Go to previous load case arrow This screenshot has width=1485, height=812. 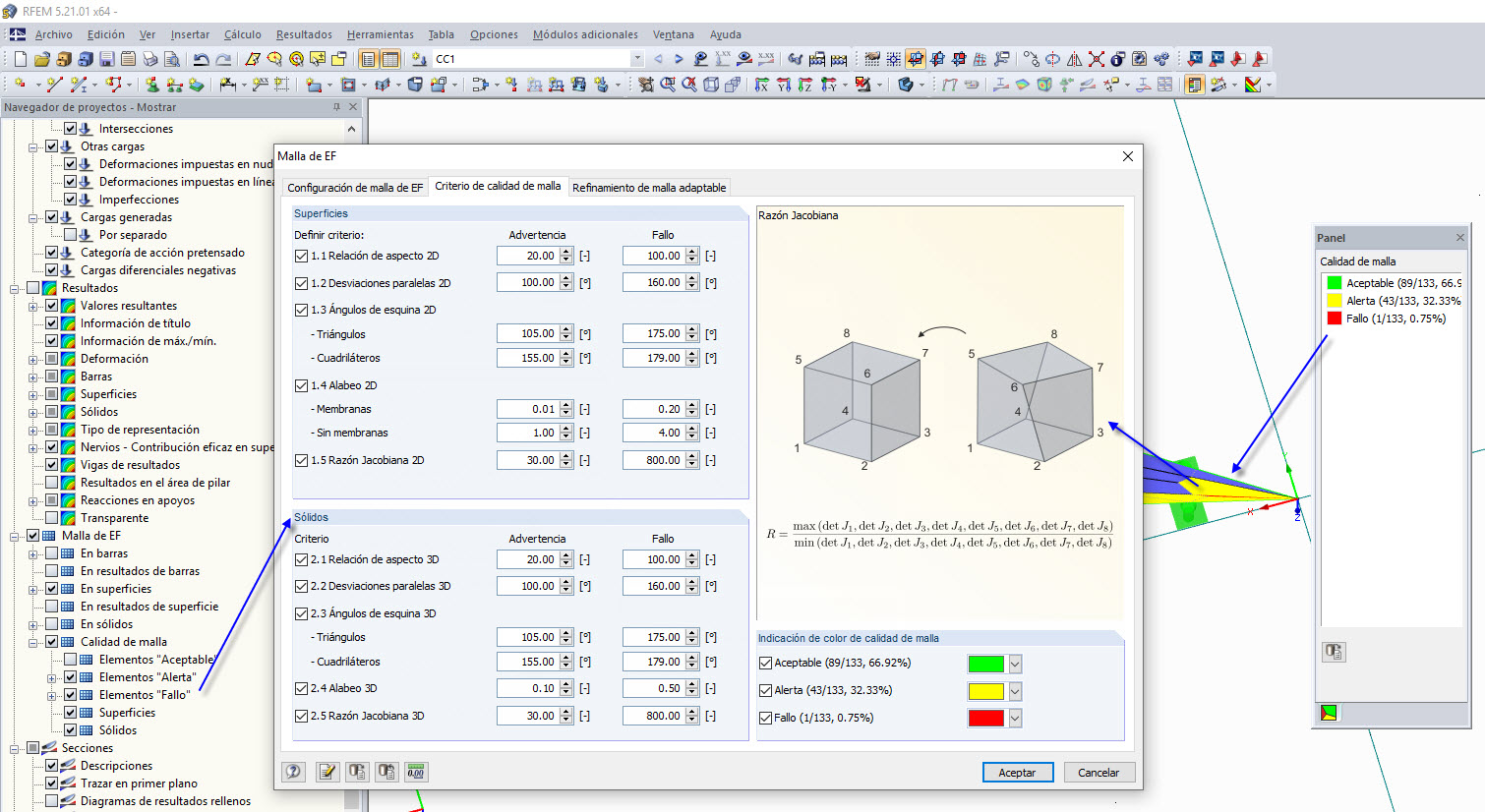pos(658,59)
